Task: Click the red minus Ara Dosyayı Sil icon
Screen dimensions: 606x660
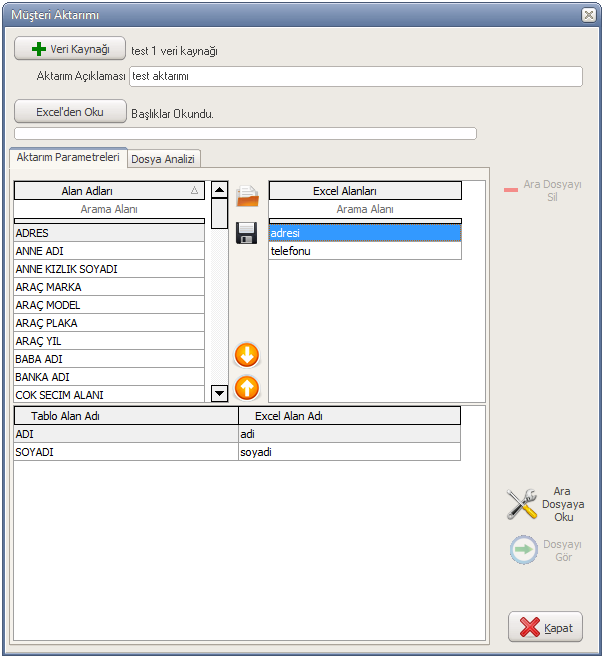Action: 511,190
